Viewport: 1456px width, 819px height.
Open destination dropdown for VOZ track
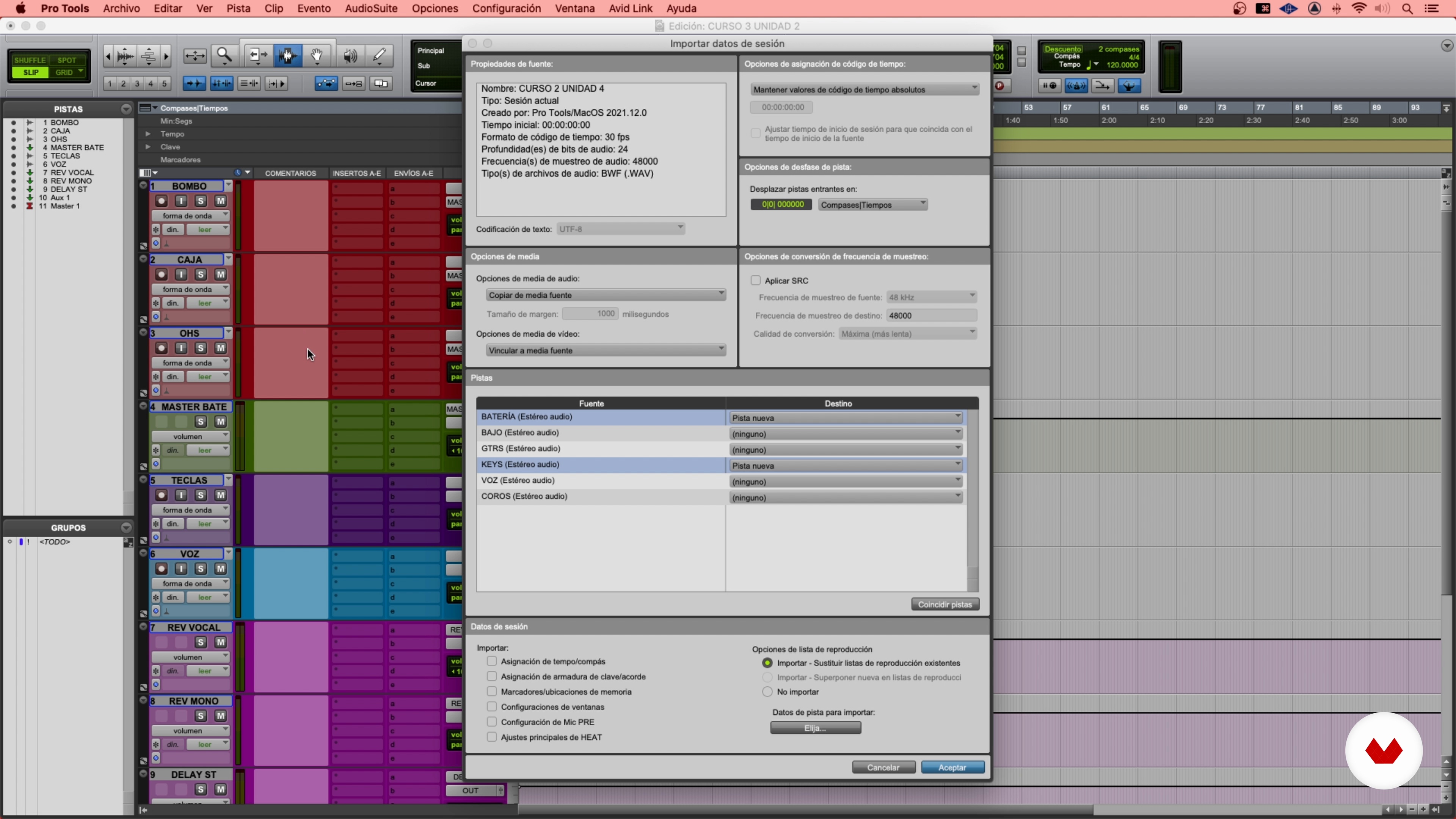click(846, 482)
